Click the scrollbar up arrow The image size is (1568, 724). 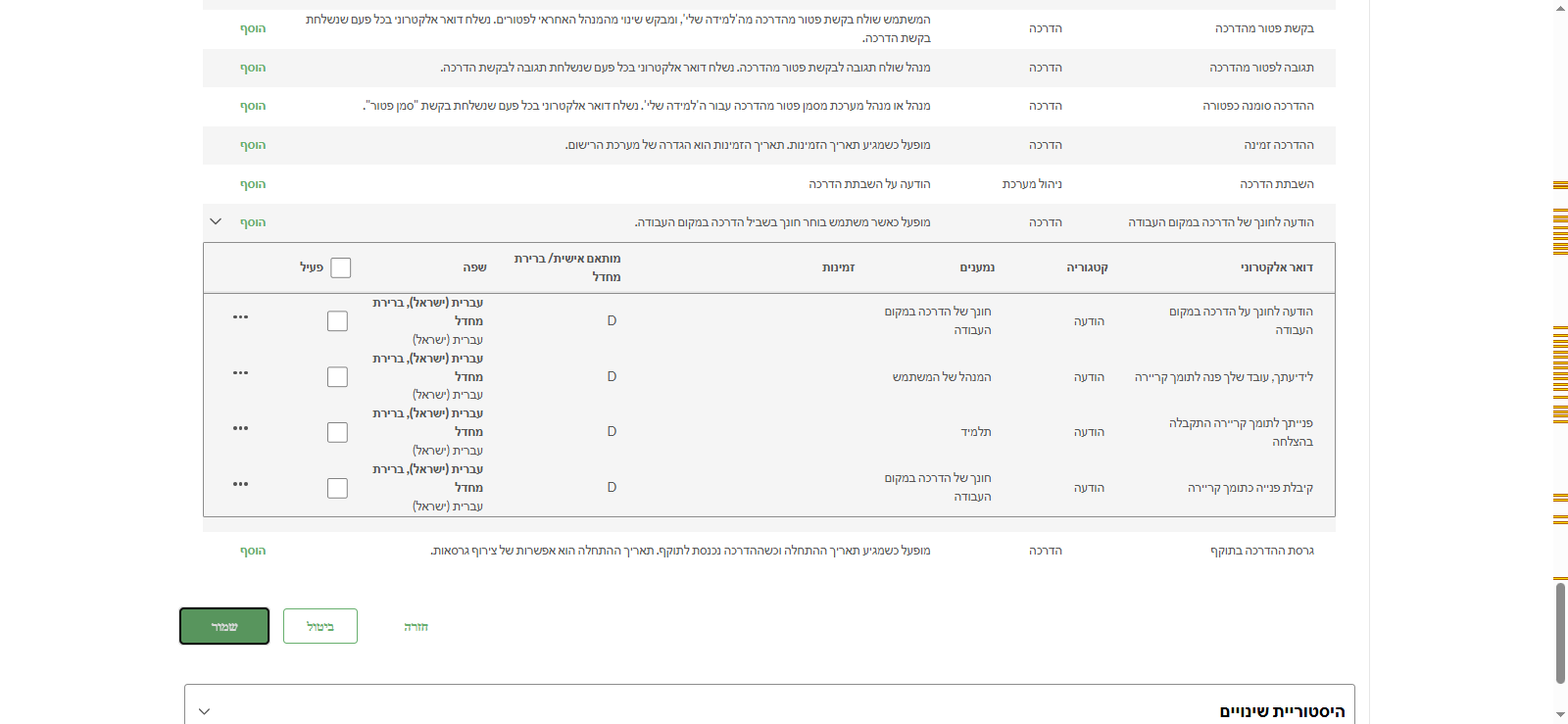(1560, 8)
